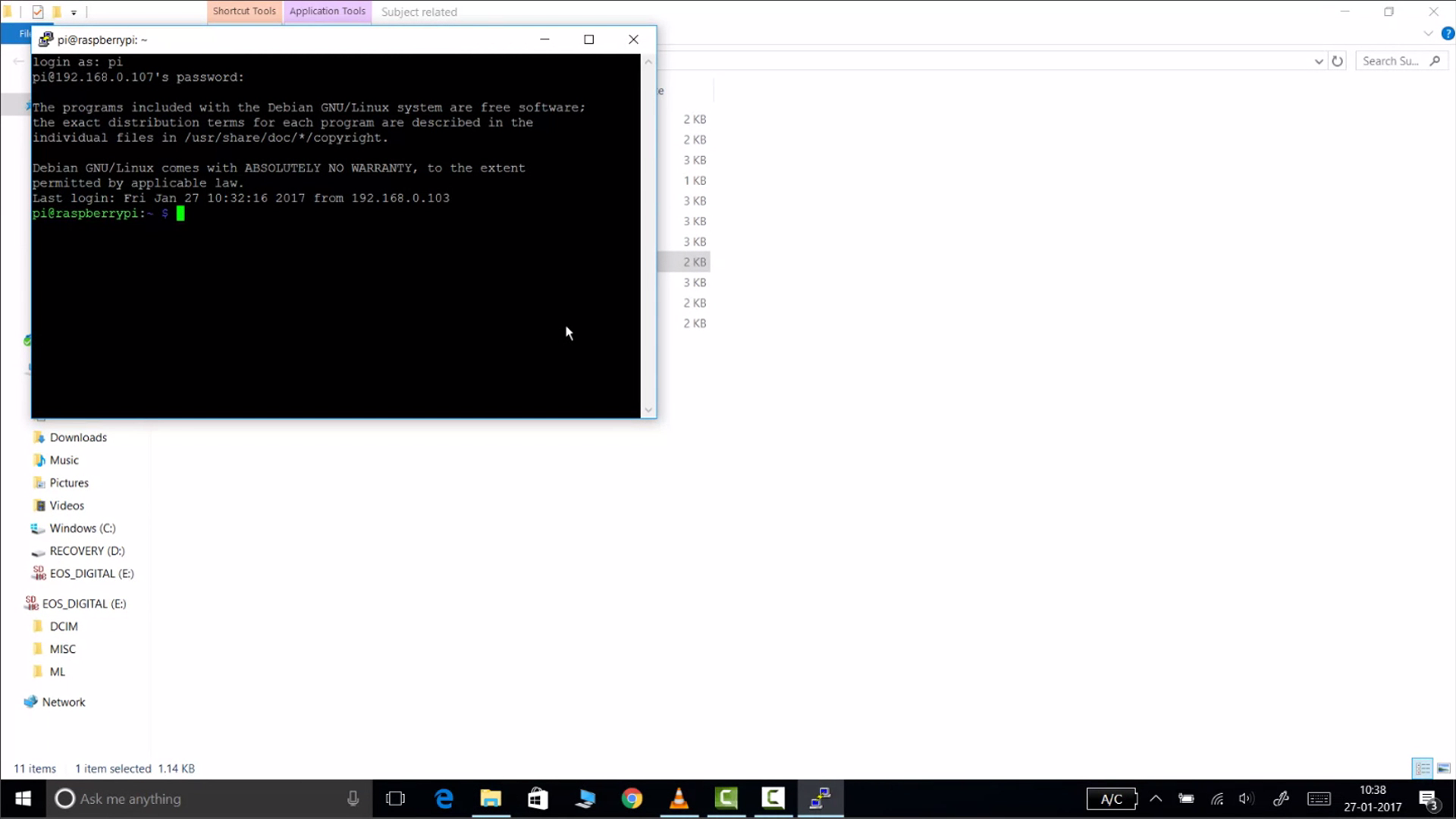Select Network in the navigation pane
1456x819 pixels.
pyautogui.click(x=63, y=701)
